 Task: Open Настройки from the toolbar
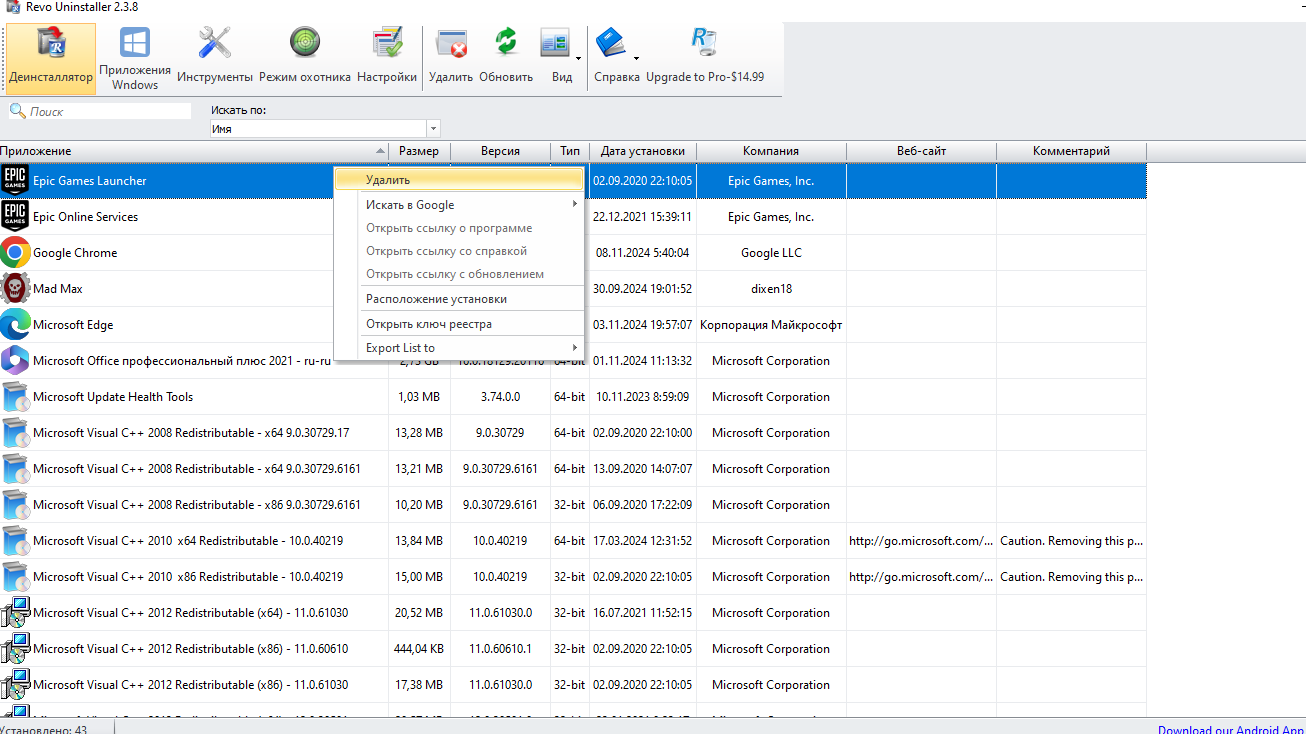387,58
